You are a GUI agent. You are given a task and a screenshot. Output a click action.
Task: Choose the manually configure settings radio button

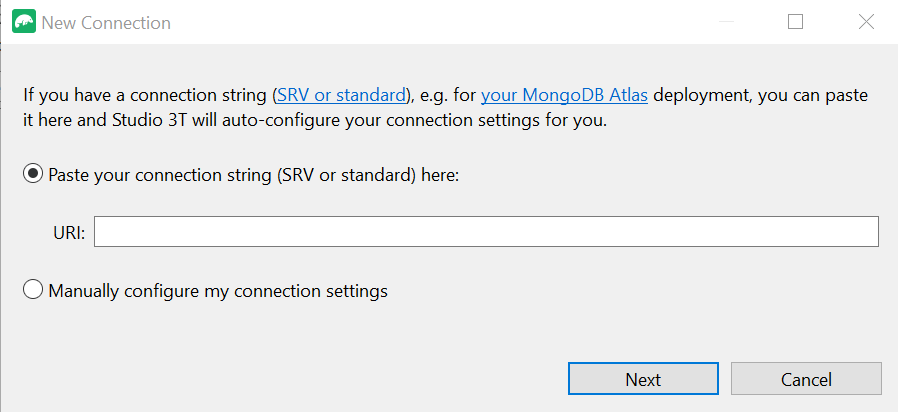tap(33, 290)
